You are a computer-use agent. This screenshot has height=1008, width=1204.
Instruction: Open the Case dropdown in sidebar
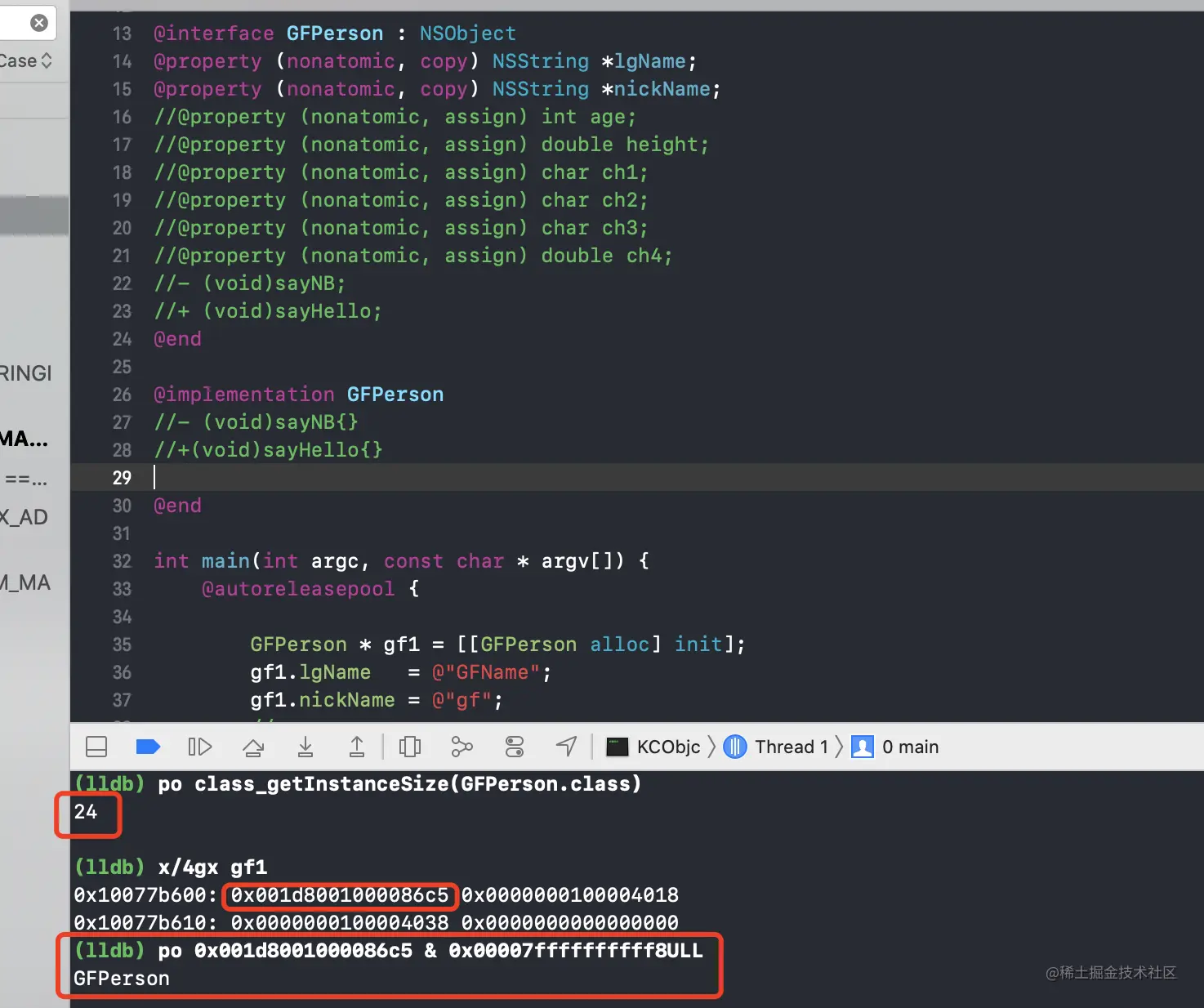coord(26,60)
